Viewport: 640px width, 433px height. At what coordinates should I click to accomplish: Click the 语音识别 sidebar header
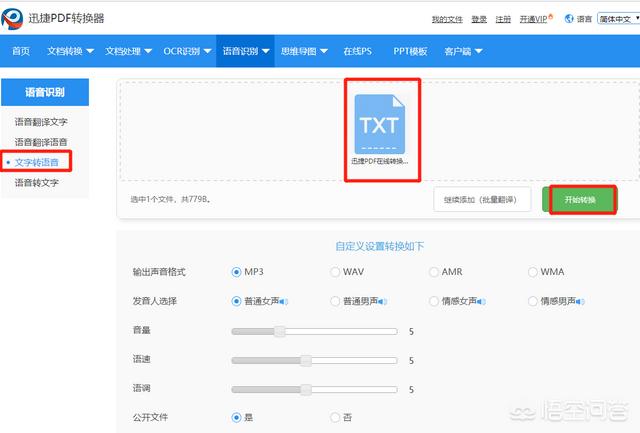(45, 92)
